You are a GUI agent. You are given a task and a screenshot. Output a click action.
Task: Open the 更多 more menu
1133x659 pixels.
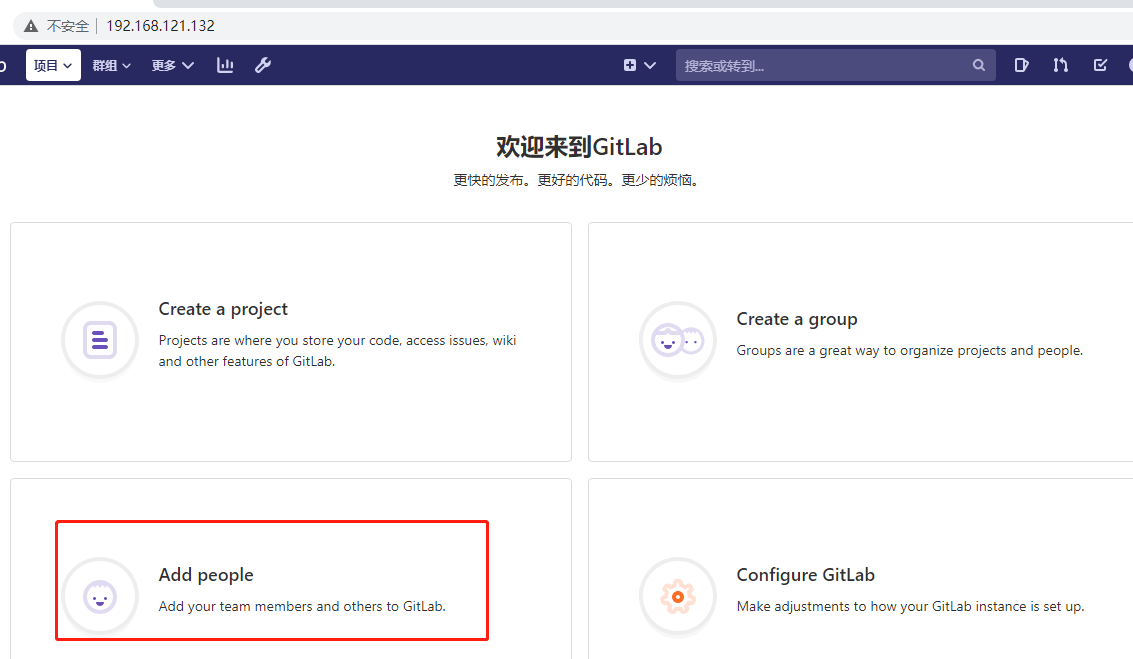pos(172,65)
